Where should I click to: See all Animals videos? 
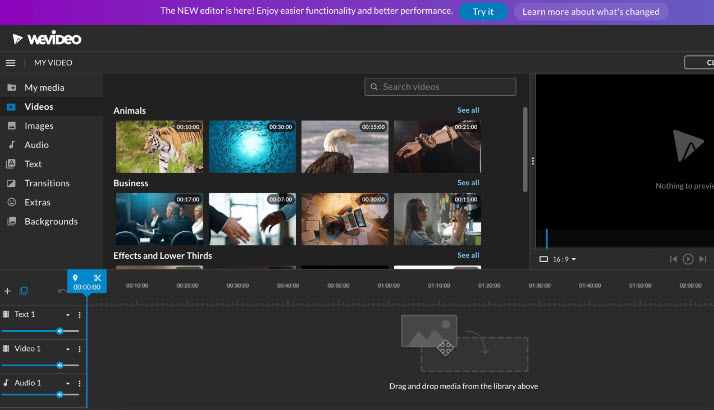[468, 110]
